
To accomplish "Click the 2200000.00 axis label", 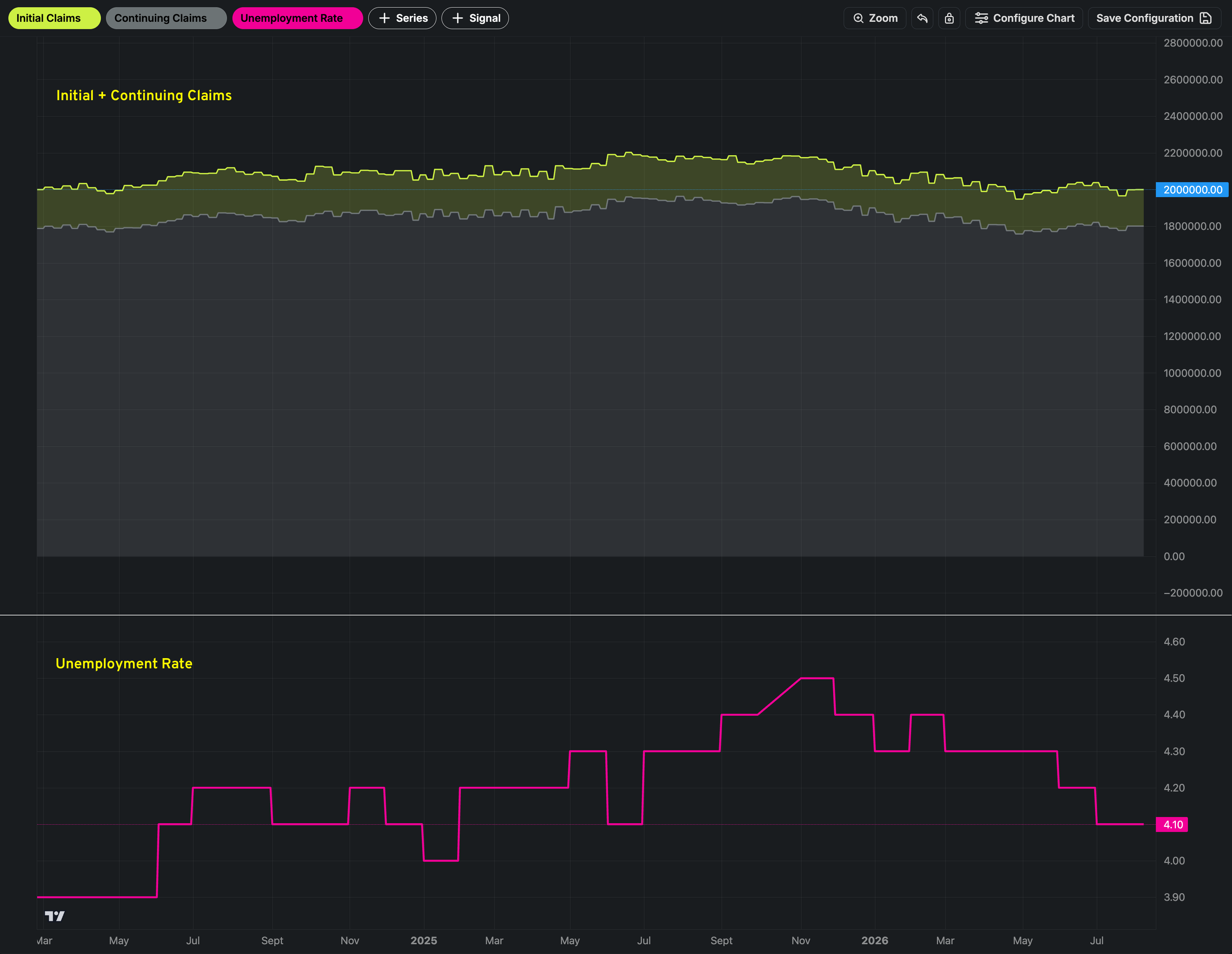I will tap(1193, 153).
